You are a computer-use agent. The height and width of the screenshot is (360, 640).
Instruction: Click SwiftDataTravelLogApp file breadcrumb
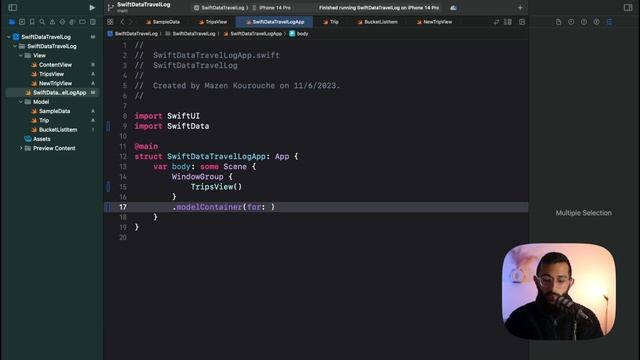(252, 34)
